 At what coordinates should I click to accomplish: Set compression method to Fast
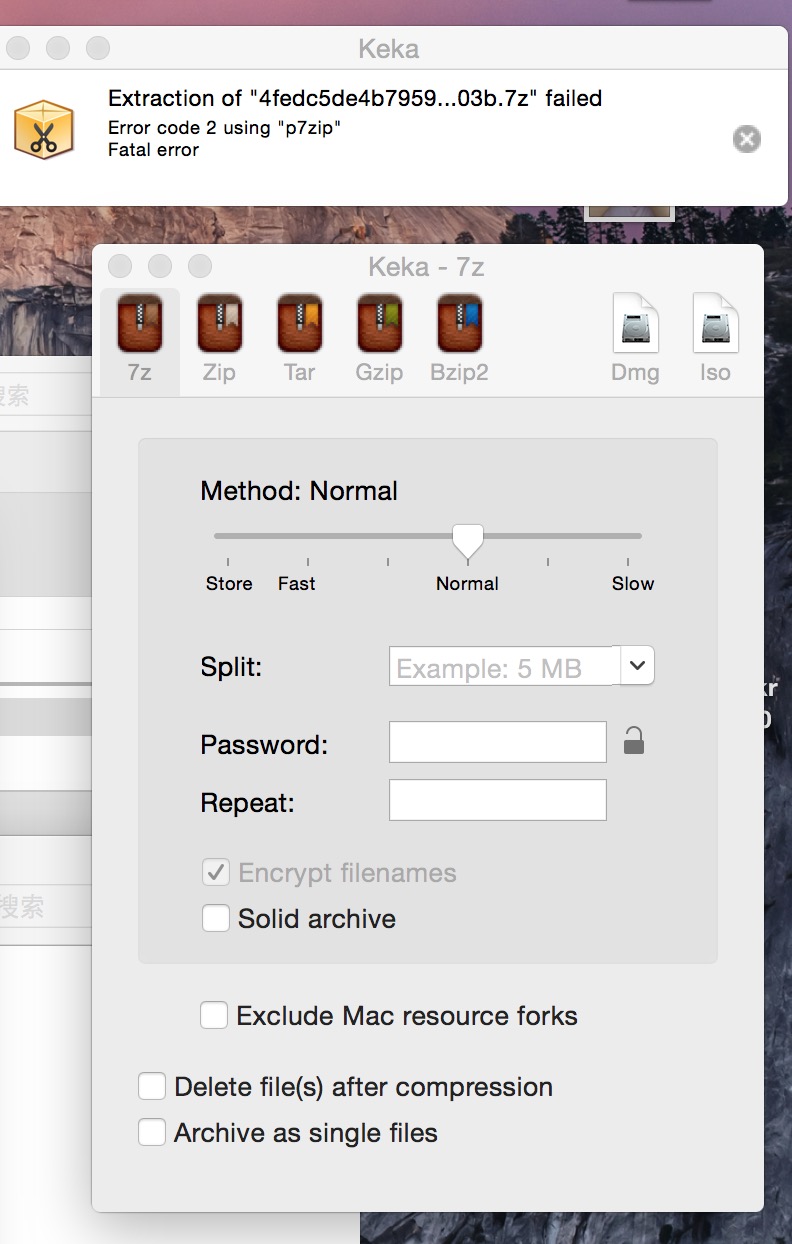(x=296, y=584)
